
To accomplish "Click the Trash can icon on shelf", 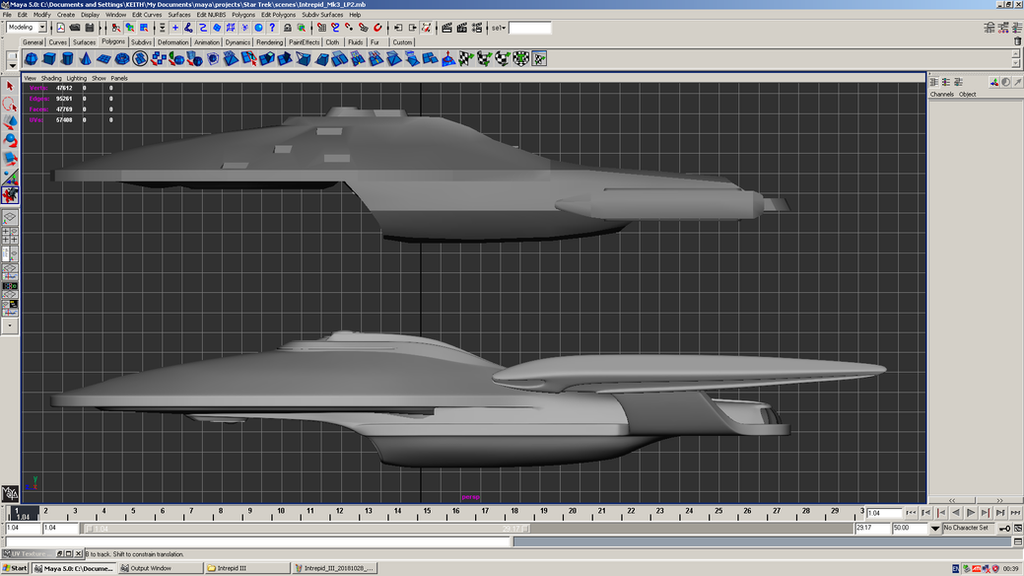I will 1017,41.
